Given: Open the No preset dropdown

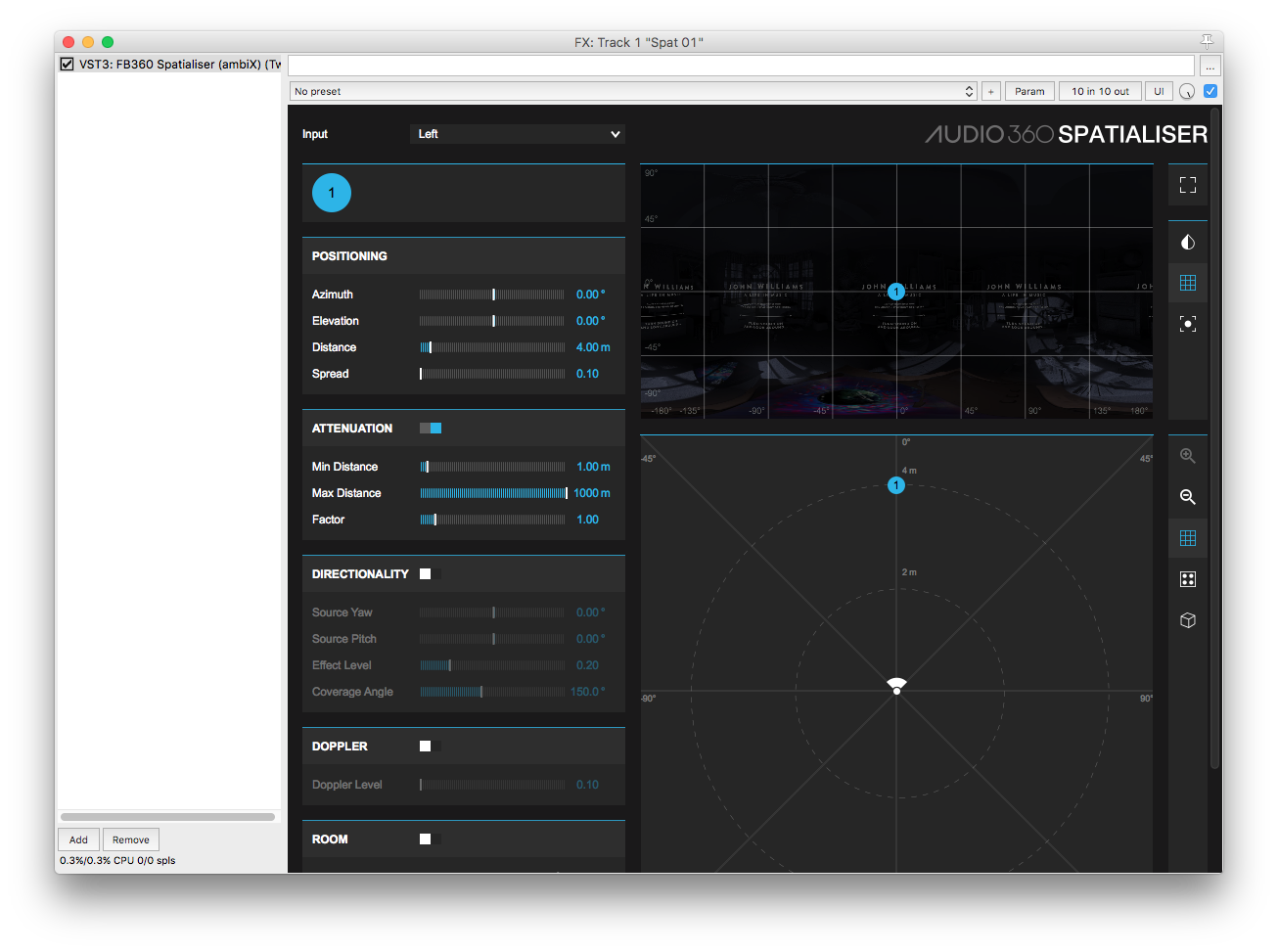Looking at the screenshot, I should pos(633,91).
